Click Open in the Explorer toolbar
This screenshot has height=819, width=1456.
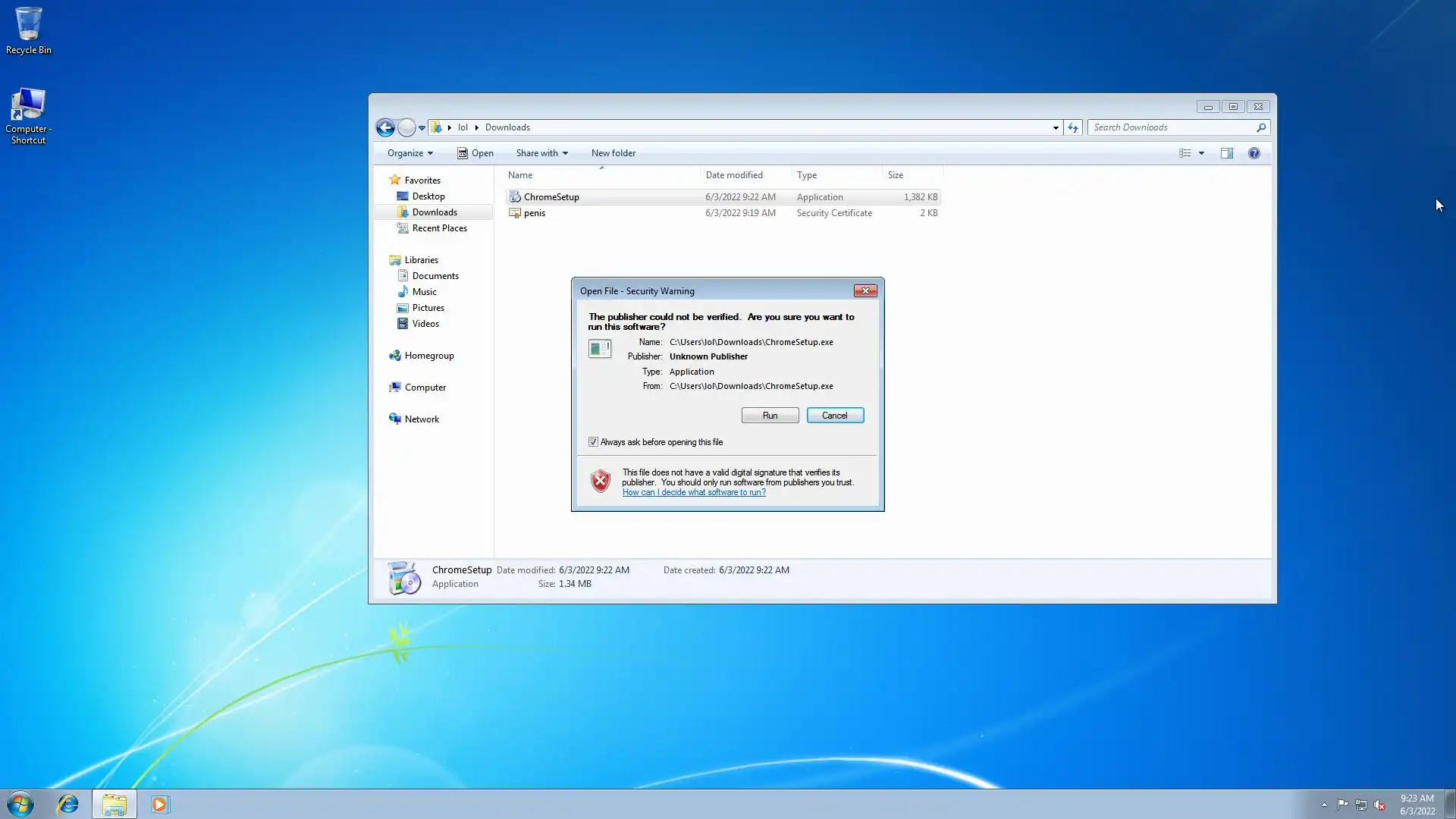(475, 153)
